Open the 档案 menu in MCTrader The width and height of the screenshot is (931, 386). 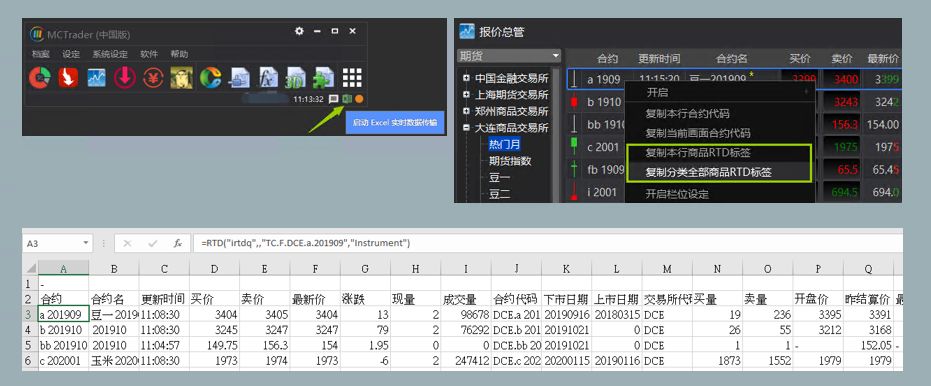point(40,54)
